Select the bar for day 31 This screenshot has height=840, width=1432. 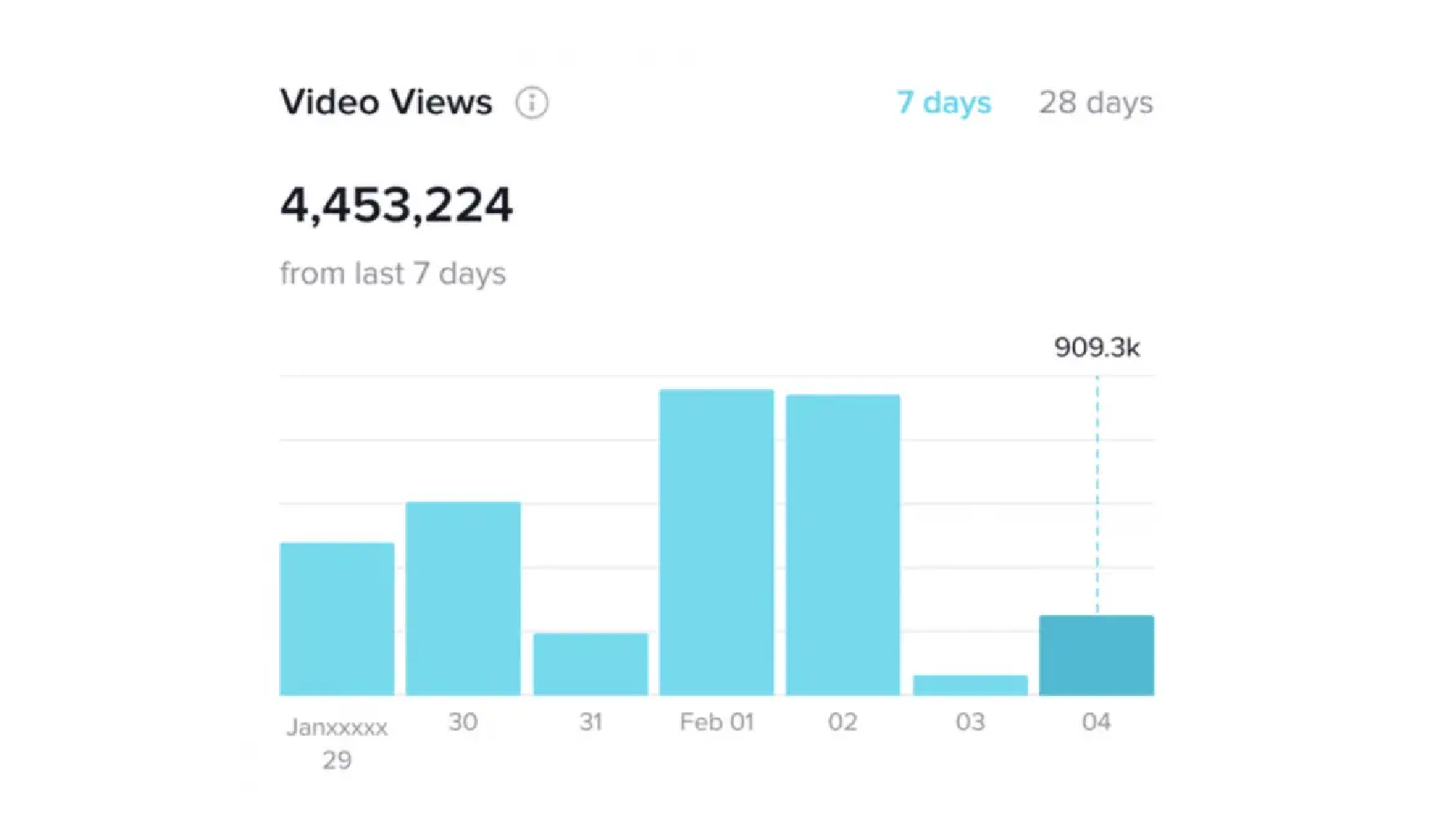[x=591, y=665]
